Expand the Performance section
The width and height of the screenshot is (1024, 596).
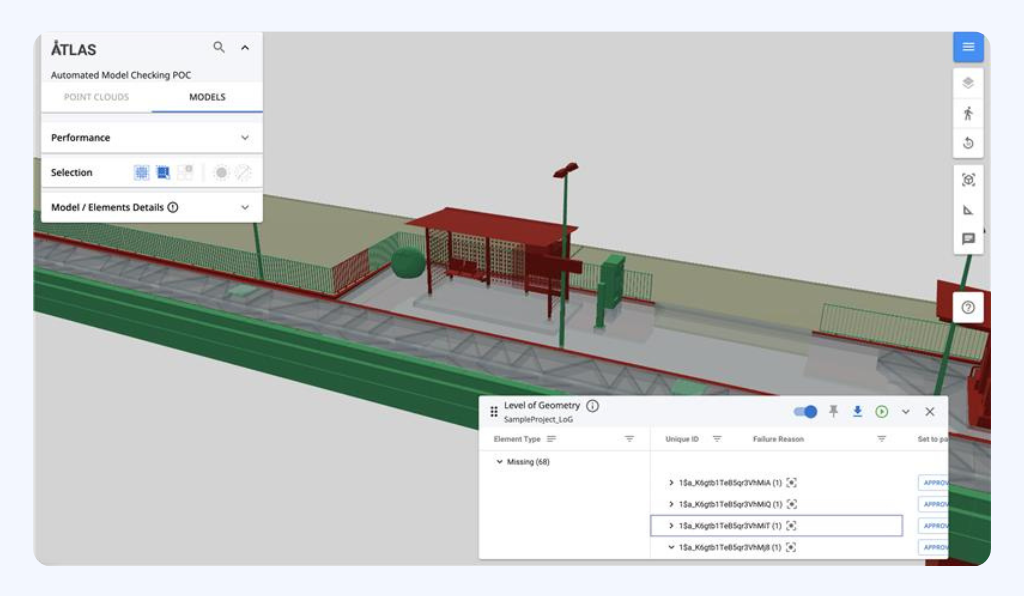point(245,138)
